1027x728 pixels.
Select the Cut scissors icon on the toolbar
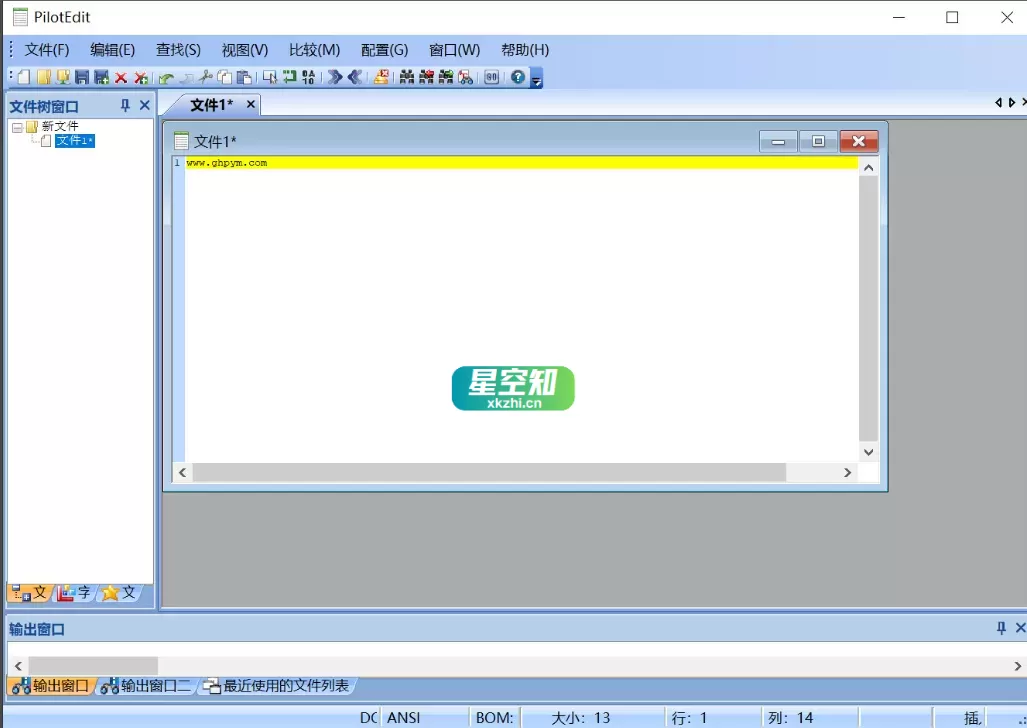[205, 76]
